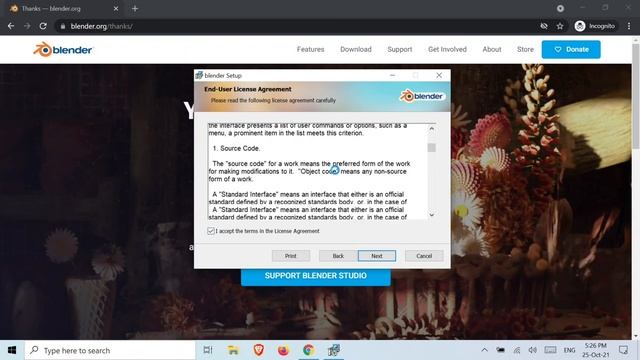
Task: Open the Incognito profile indicator
Action: 595,26
